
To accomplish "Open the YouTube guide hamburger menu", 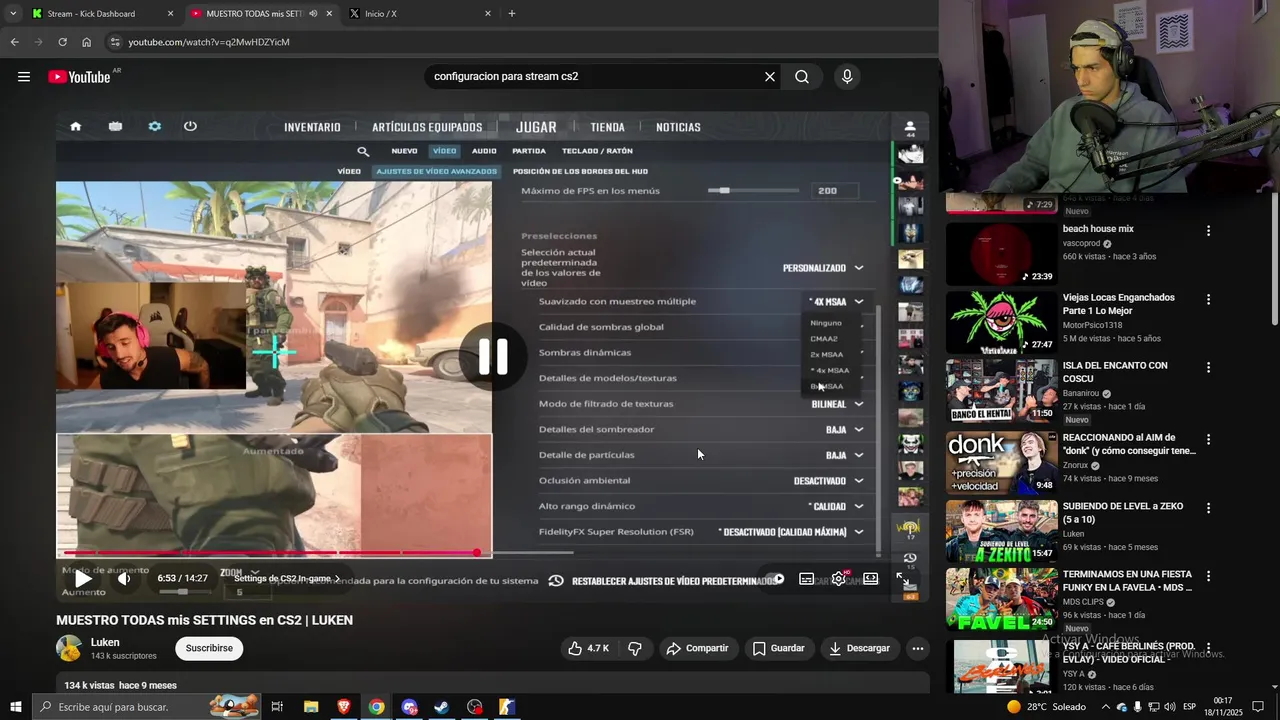I will [24, 77].
